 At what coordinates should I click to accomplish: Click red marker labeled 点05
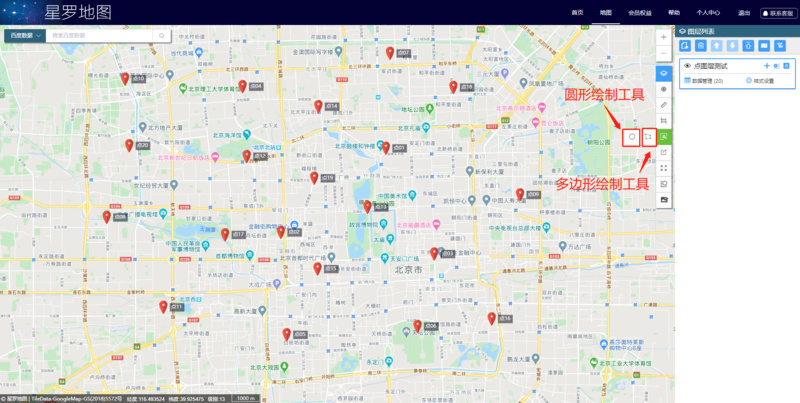pyautogui.click(x=287, y=335)
